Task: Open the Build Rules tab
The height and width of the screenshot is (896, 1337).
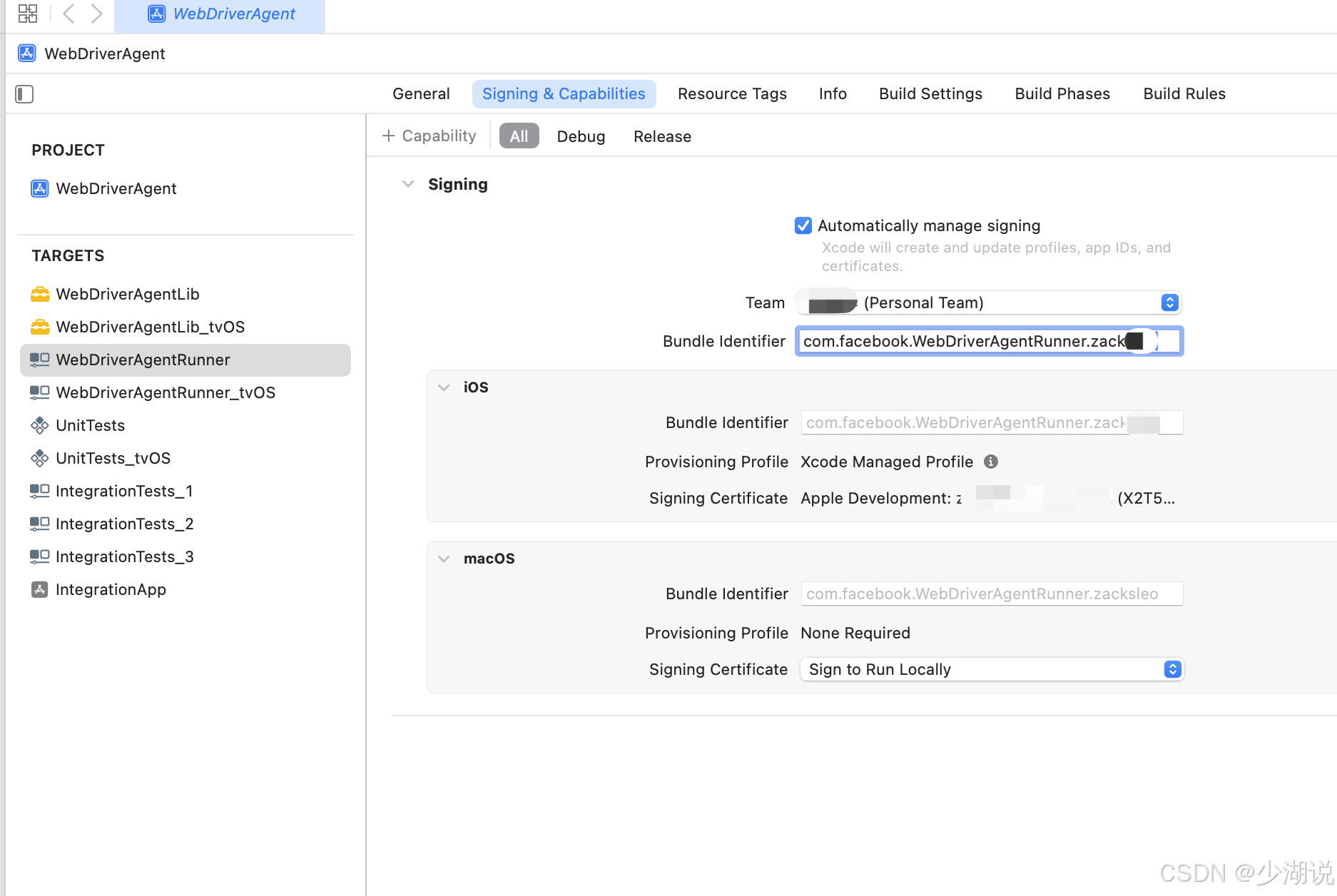Action: [x=1184, y=94]
